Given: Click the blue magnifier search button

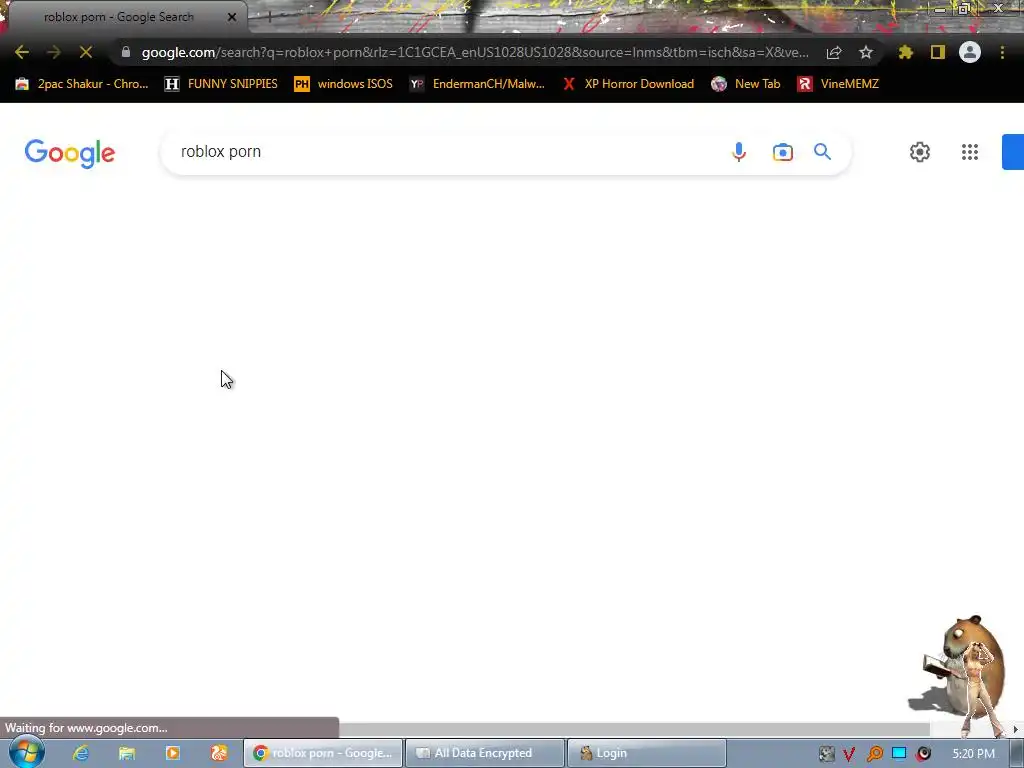Looking at the screenshot, I should click(822, 152).
